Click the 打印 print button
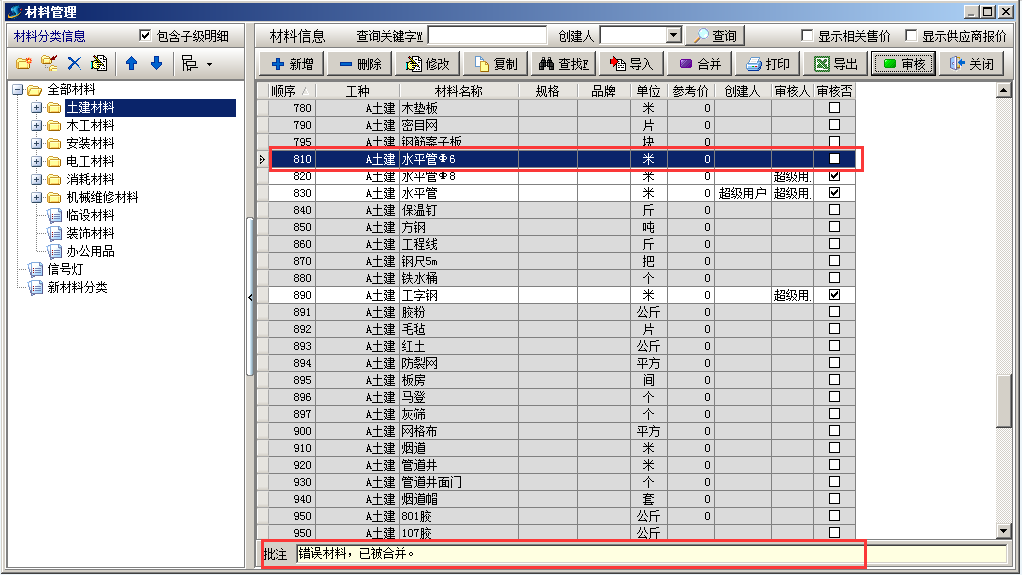 (767, 64)
